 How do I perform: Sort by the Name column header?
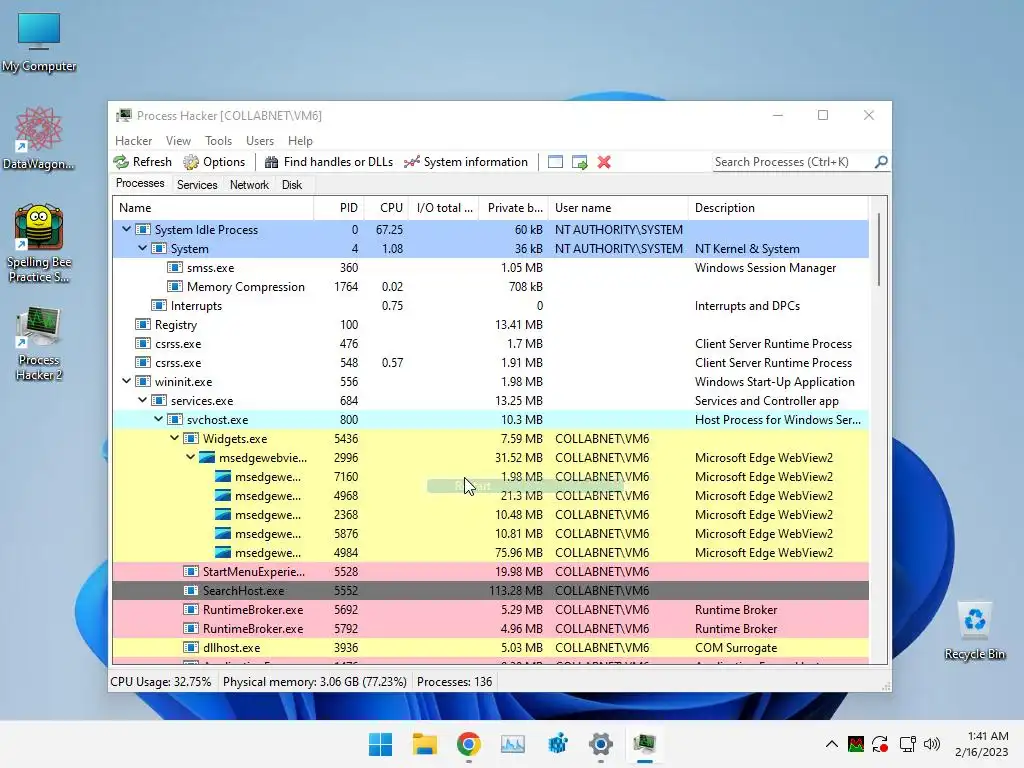(213, 208)
